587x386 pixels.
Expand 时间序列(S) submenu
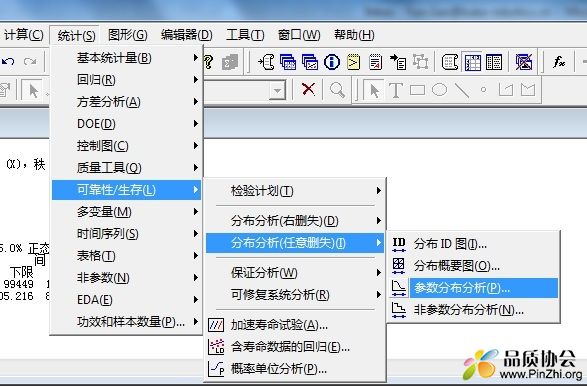coord(126,234)
